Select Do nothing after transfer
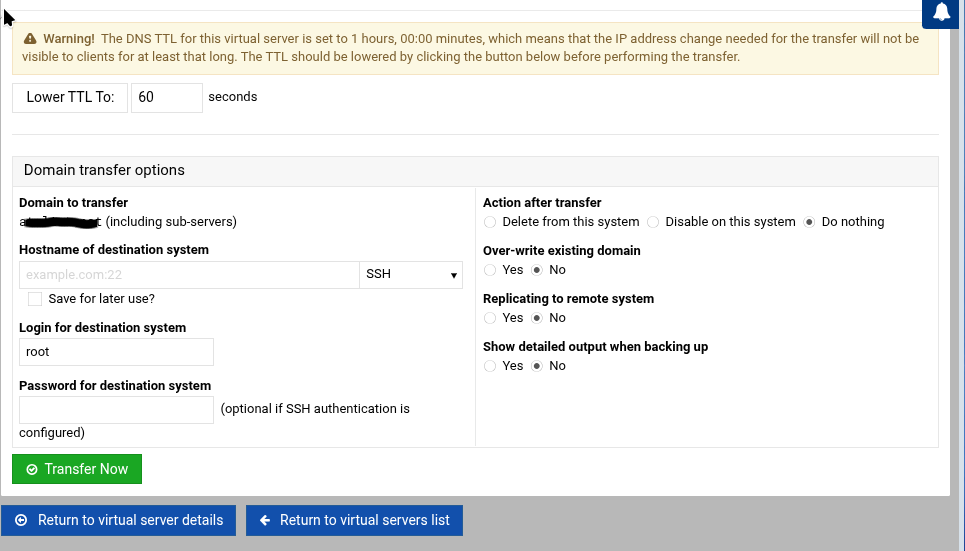The height and width of the screenshot is (551, 965). point(809,222)
